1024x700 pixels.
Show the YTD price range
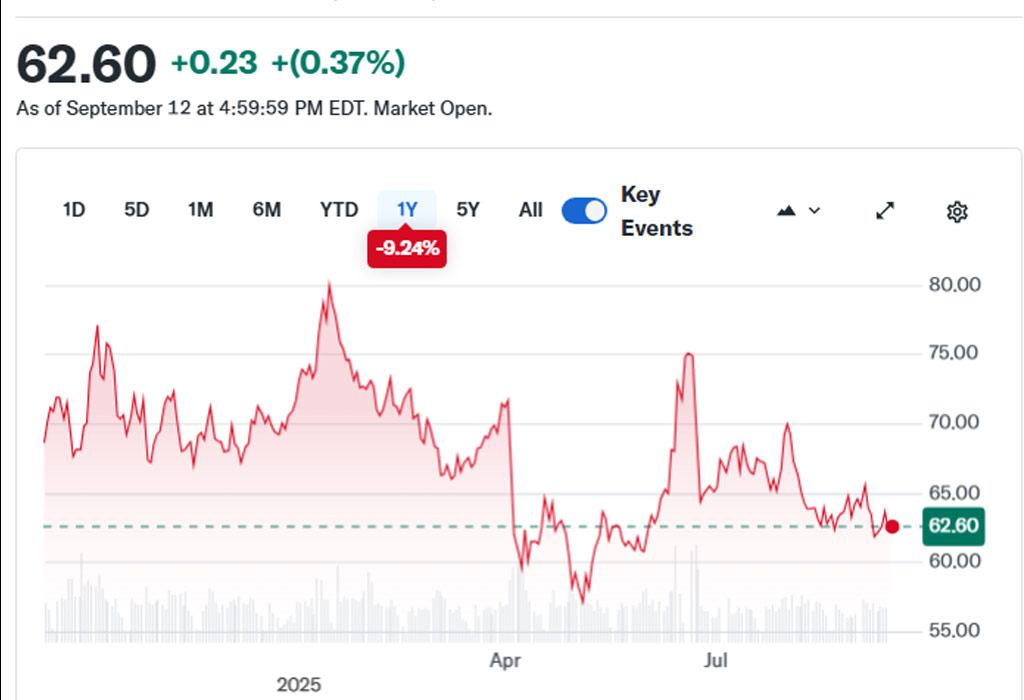[x=339, y=210]
